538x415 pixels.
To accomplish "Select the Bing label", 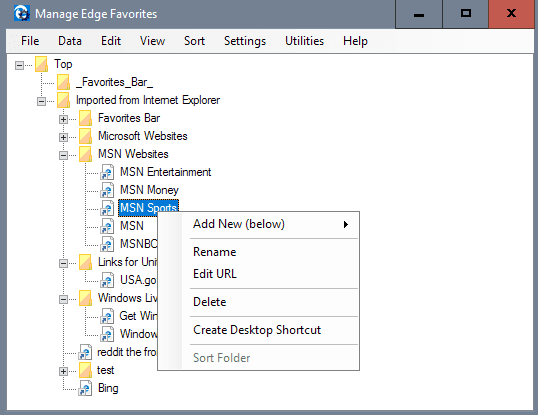I will 108,388.
